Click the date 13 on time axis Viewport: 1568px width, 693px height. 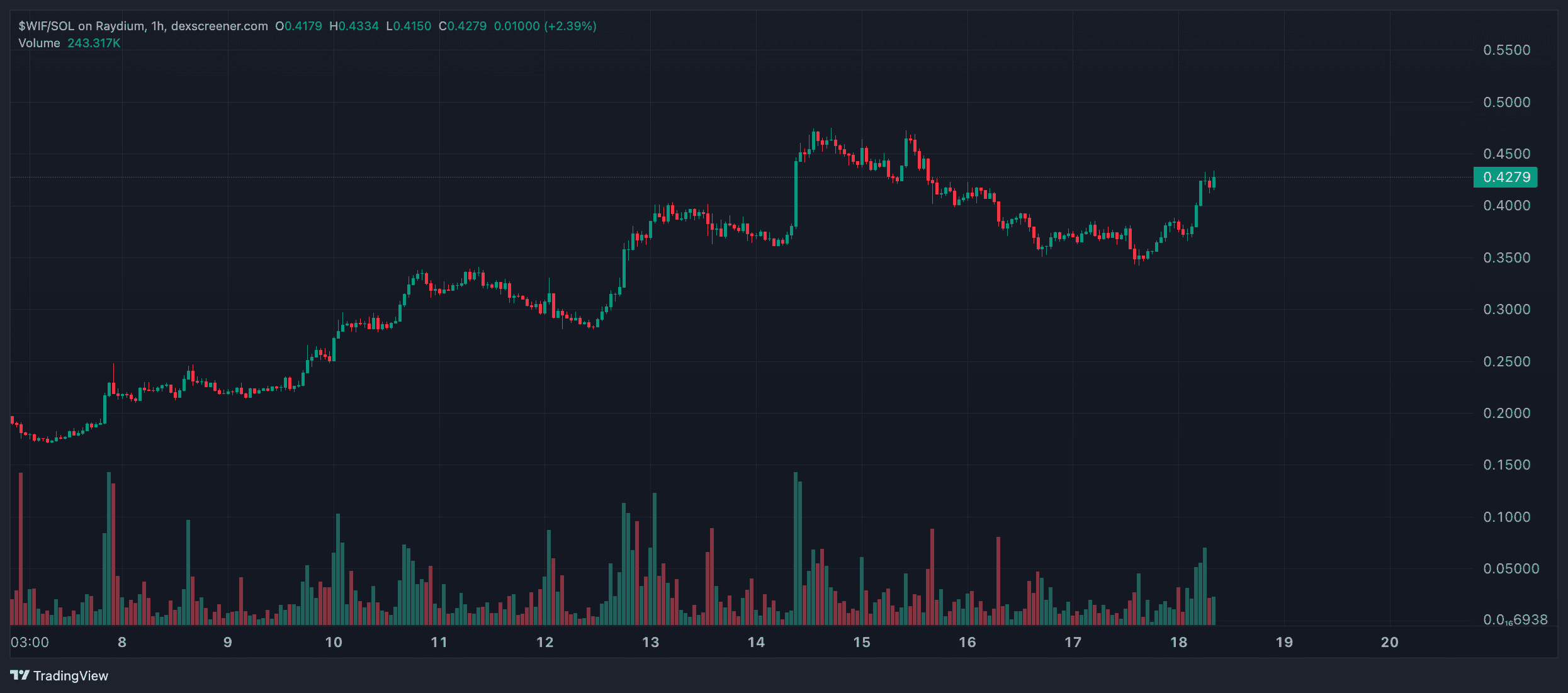pyautogui.click(x=650, y=642)
